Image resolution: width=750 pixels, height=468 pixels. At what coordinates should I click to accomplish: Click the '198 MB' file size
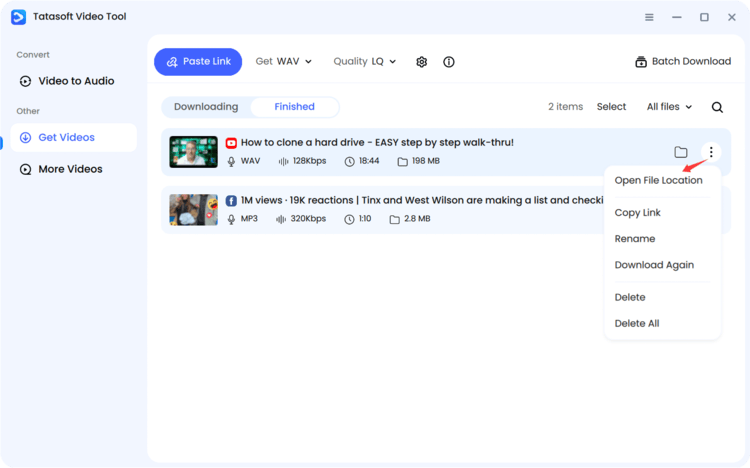[426, 161]
